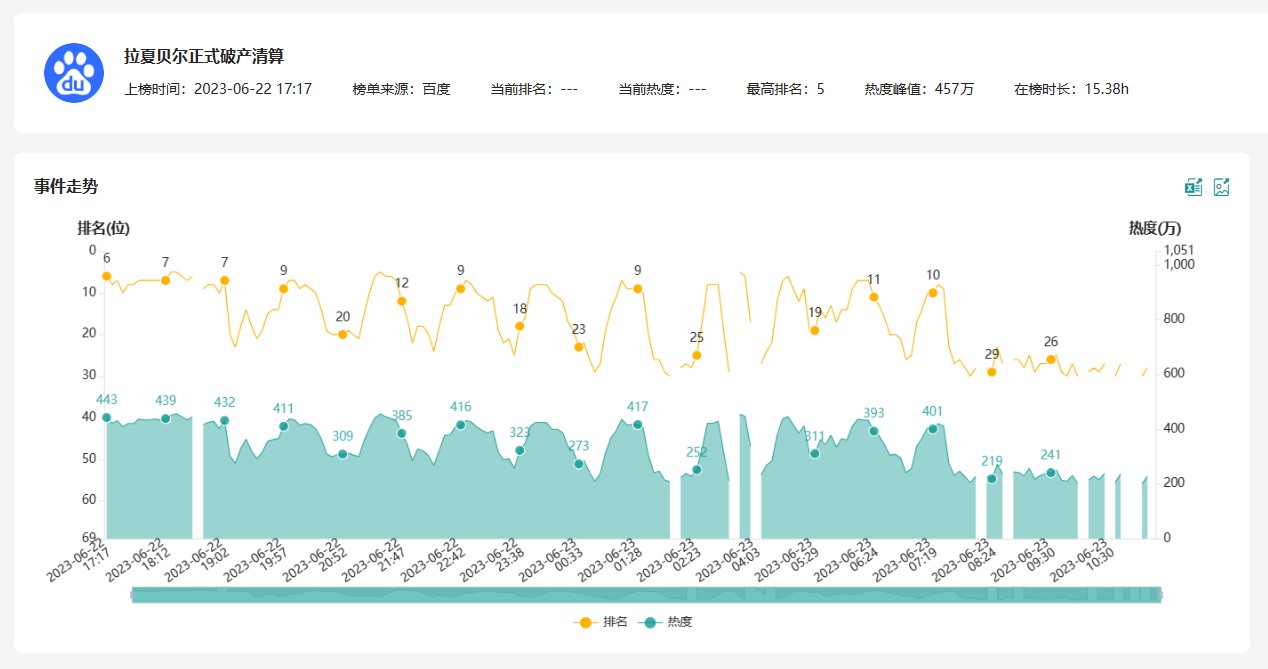
Task: Export chart data to Excel
Action: [1193, 187]
